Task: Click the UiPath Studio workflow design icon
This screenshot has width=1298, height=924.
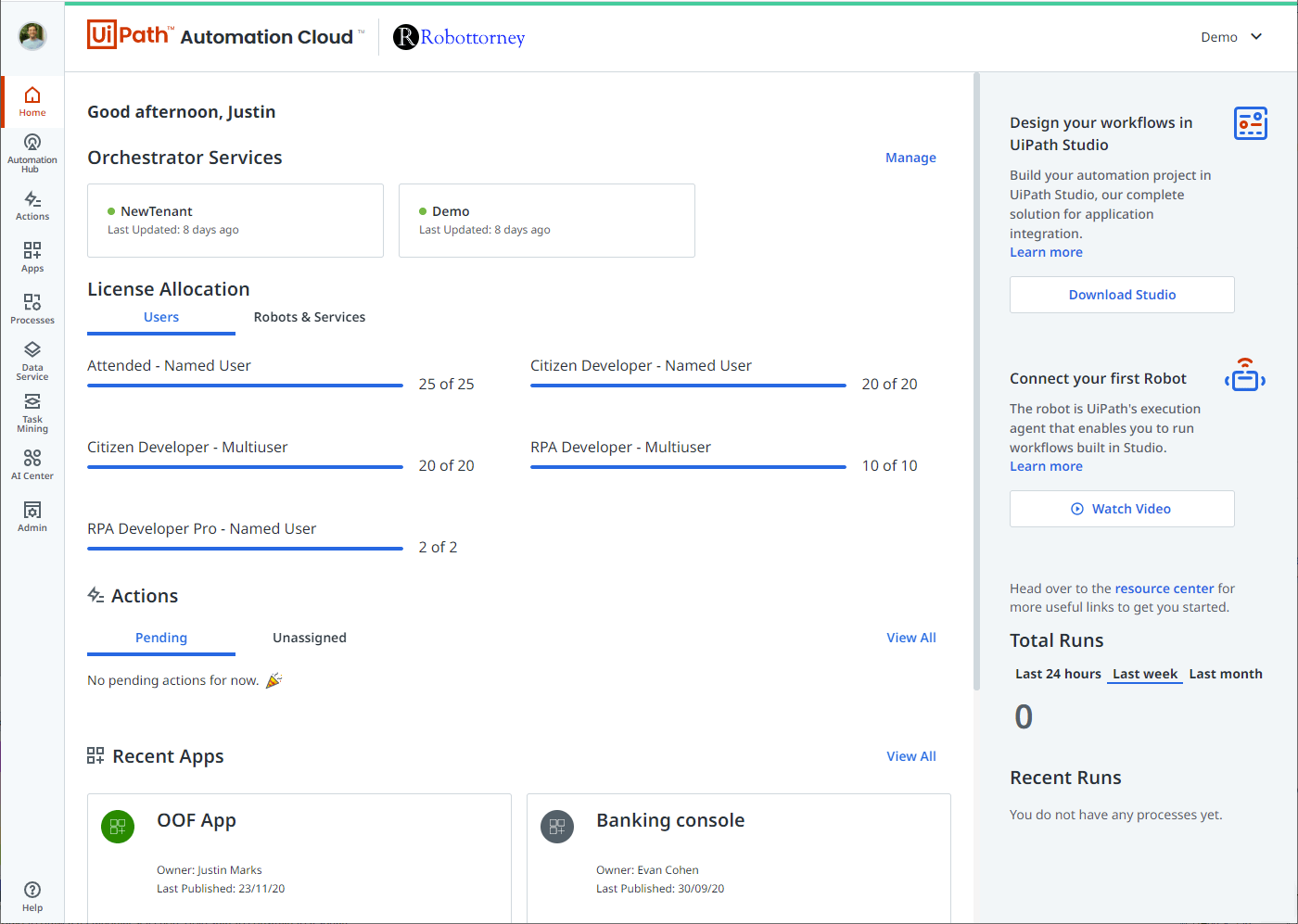Action: click(x=1251, y=123)
